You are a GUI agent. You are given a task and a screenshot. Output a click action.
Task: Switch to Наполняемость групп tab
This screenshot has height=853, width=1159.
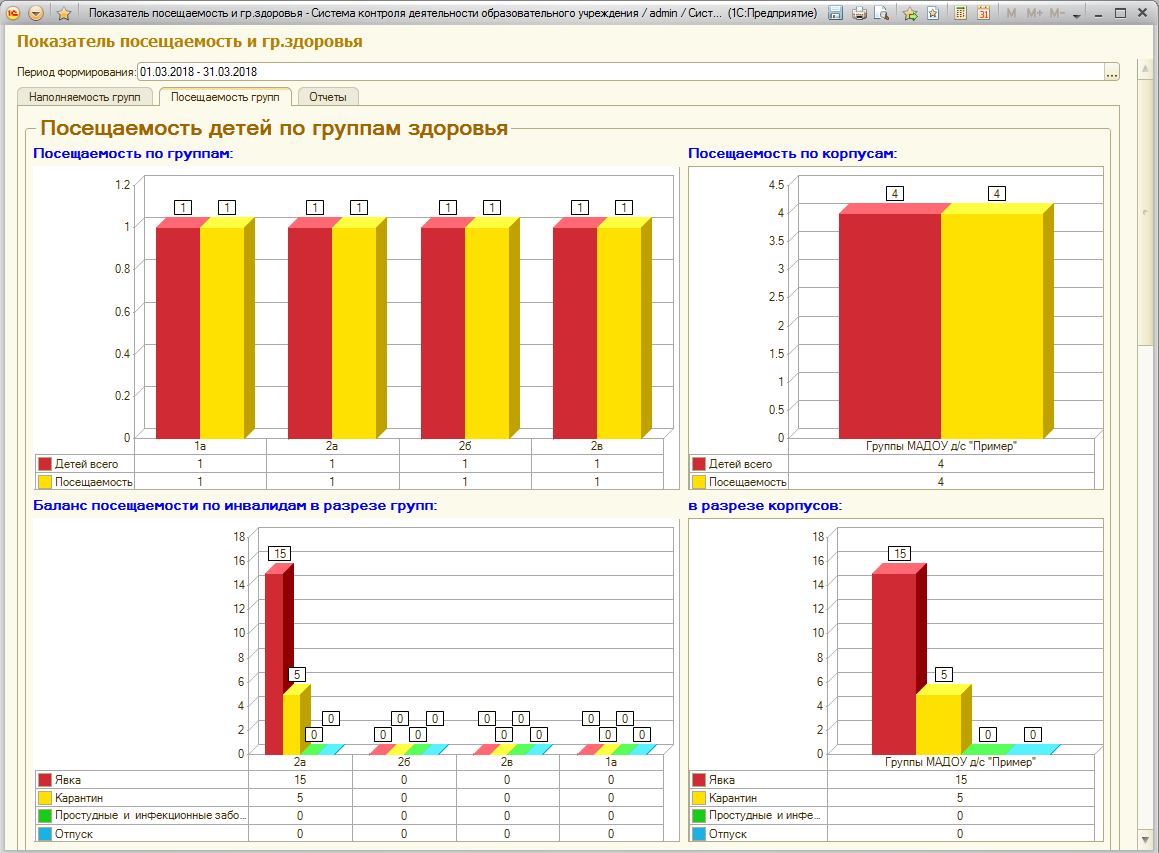coord(85,97)
